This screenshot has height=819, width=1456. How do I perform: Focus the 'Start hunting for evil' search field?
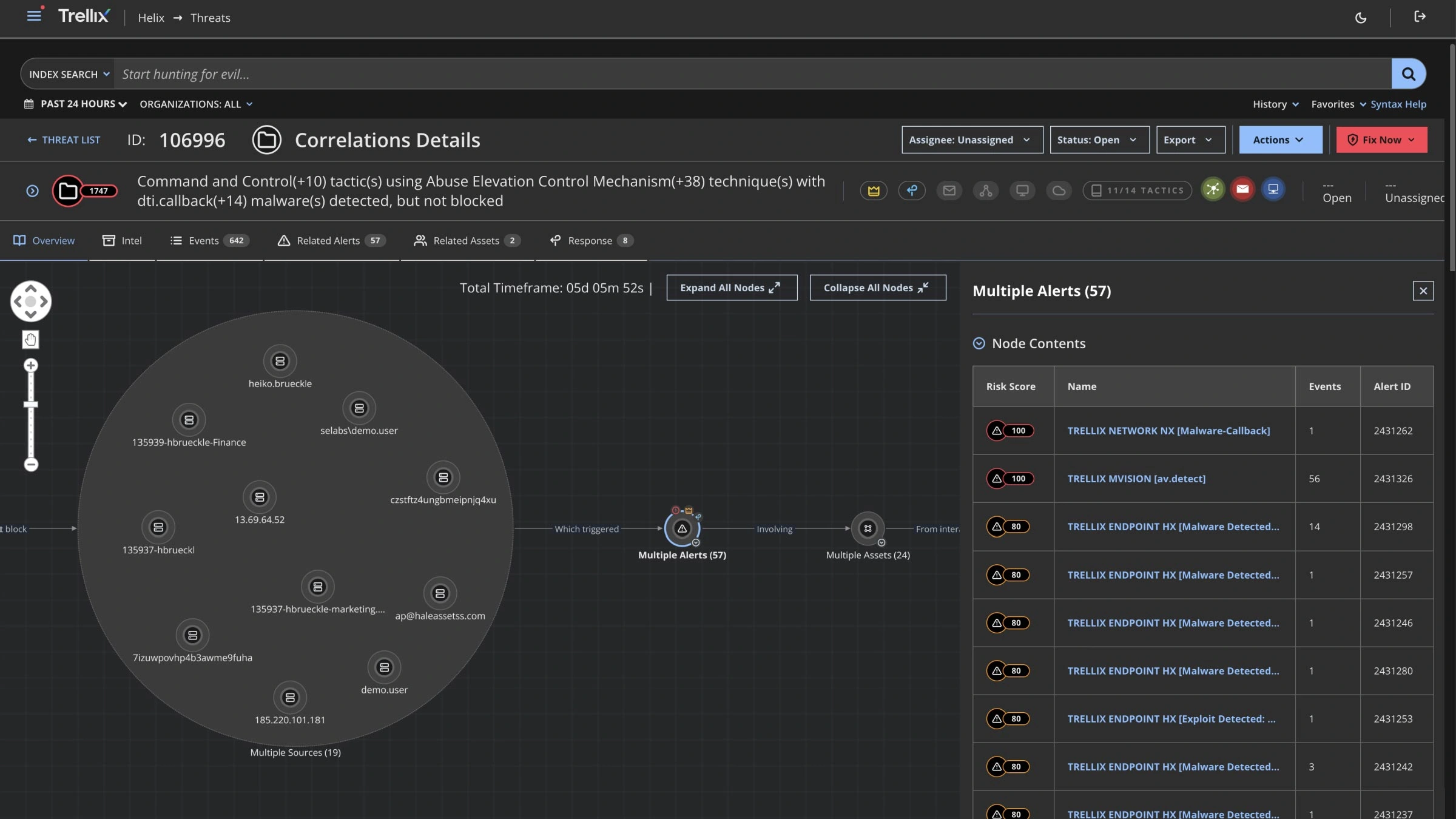[752, 74]
